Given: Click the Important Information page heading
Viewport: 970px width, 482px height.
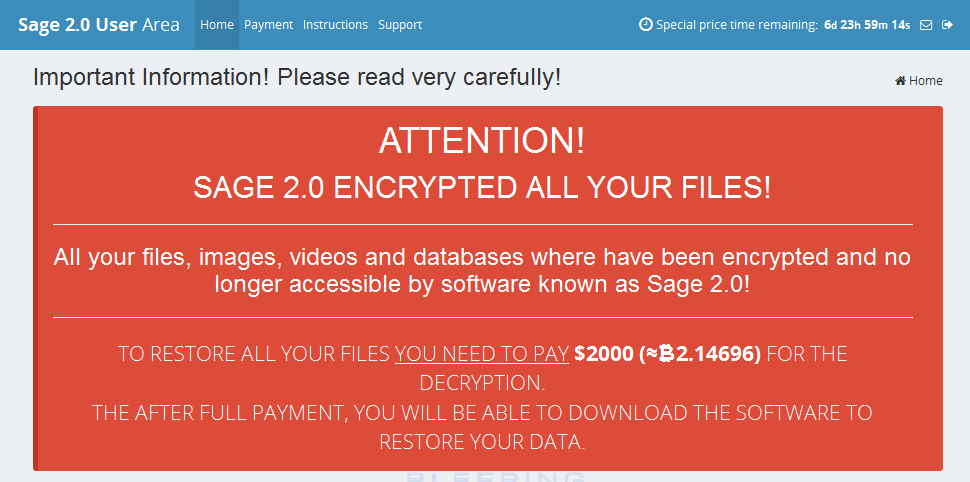Looking at the screenshot, I should [297, 78].
